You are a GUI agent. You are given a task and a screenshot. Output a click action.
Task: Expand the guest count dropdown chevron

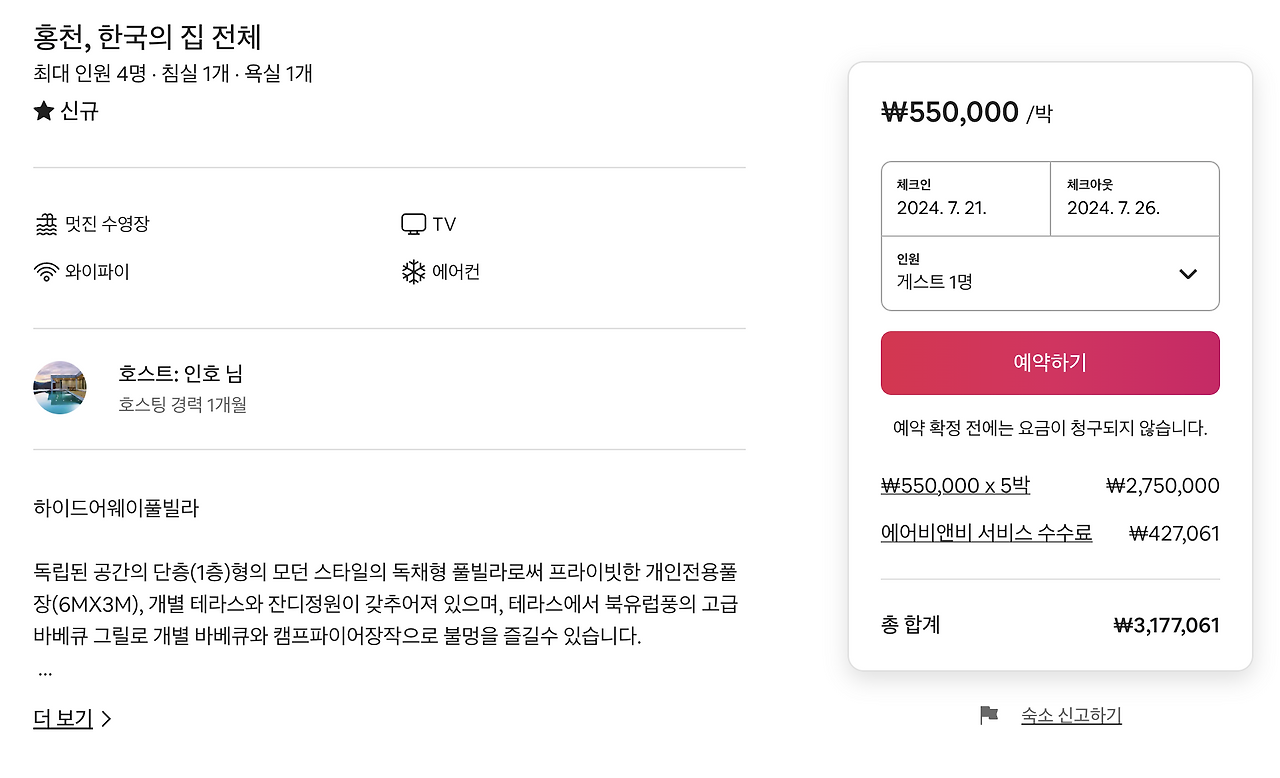pos(1188,274)
